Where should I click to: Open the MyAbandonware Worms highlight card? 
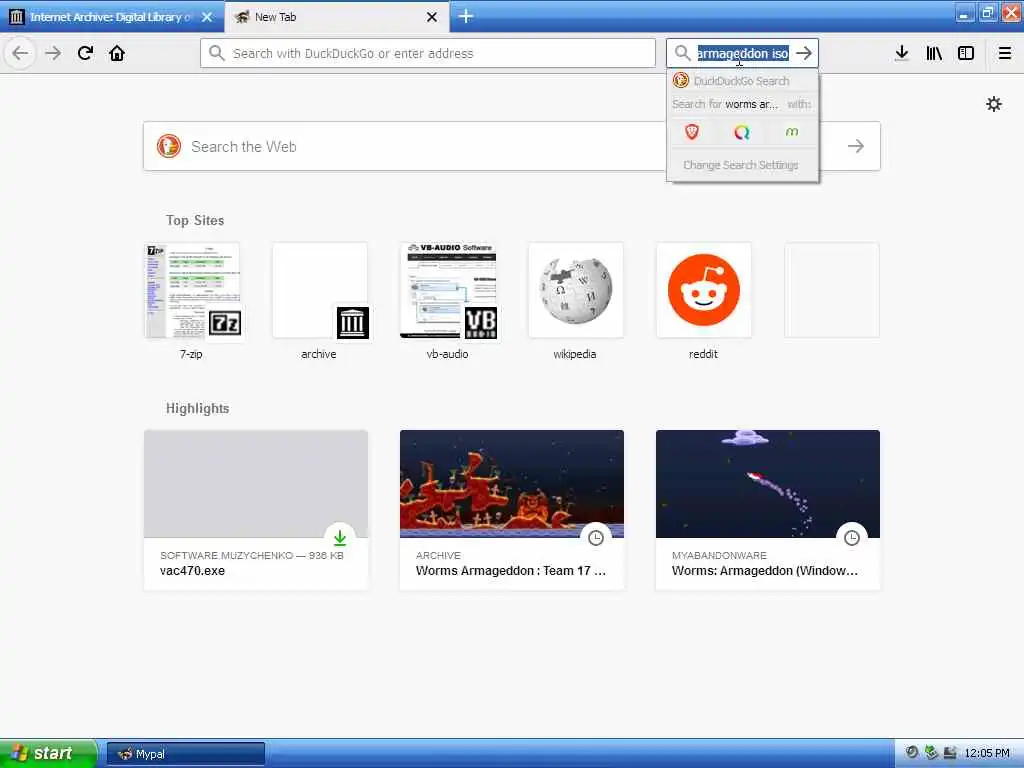tap(768, 510)
